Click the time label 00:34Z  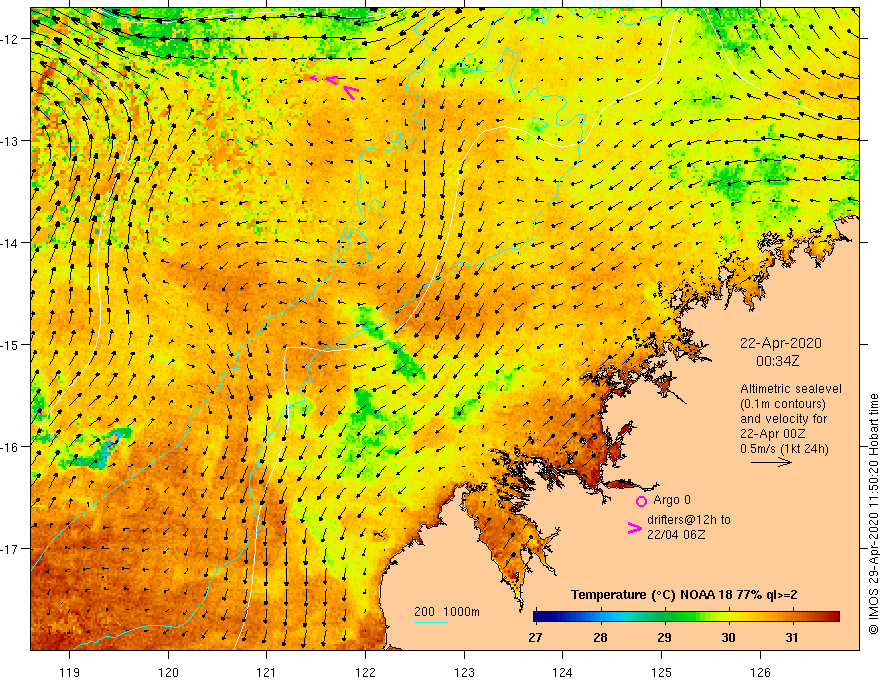coord(777,361)
